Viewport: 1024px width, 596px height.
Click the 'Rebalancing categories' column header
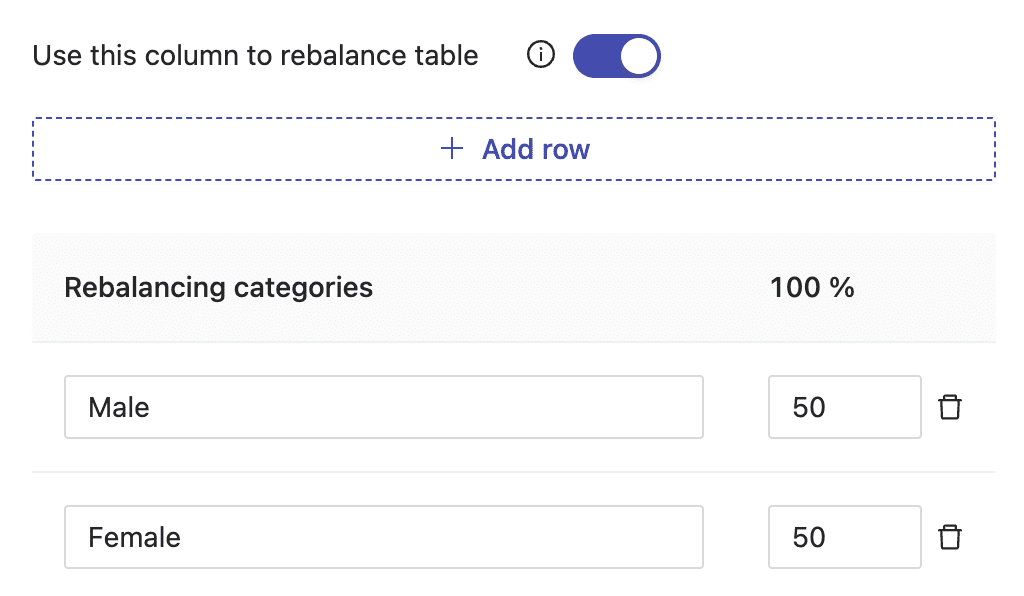[218, 288]
